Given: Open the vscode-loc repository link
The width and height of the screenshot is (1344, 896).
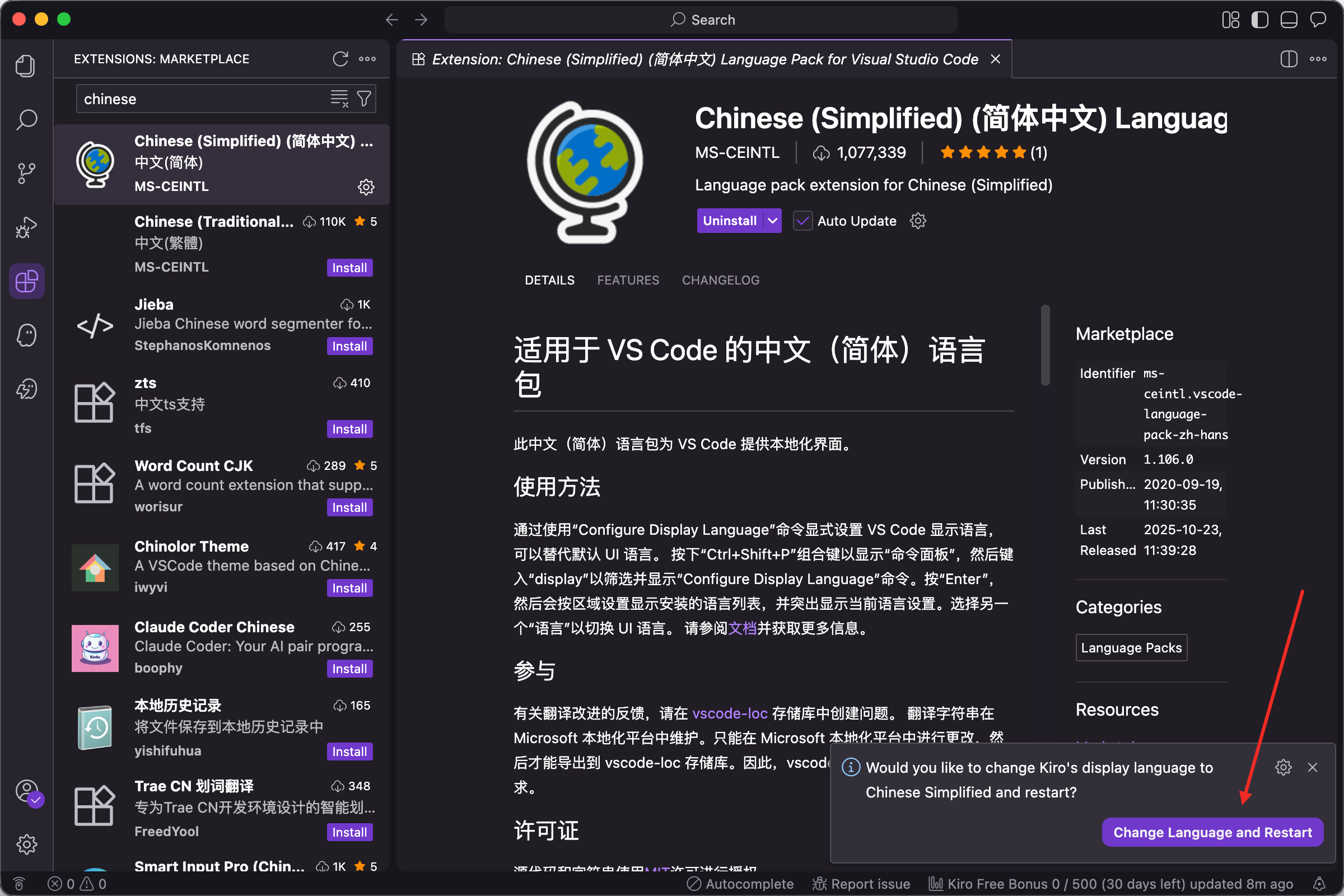Looking at the screenshot, I should (729, 713).
